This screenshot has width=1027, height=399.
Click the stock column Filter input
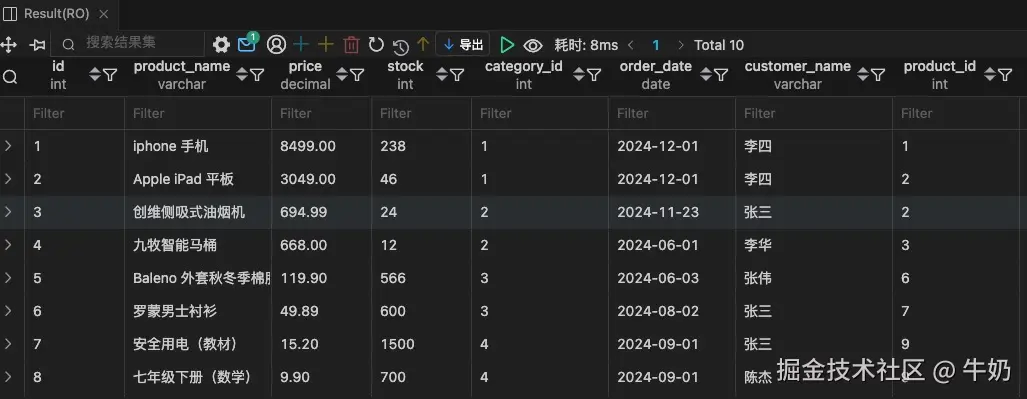click(x=422, y=113)
